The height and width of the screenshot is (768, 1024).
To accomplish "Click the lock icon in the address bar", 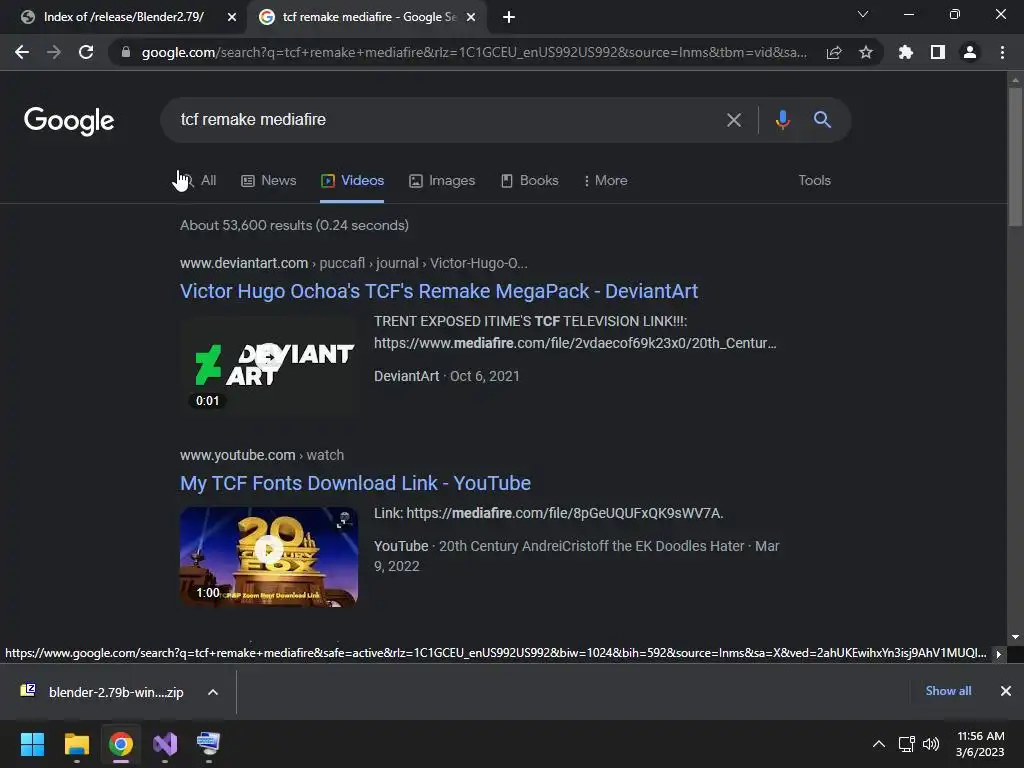I will [126, 52].
